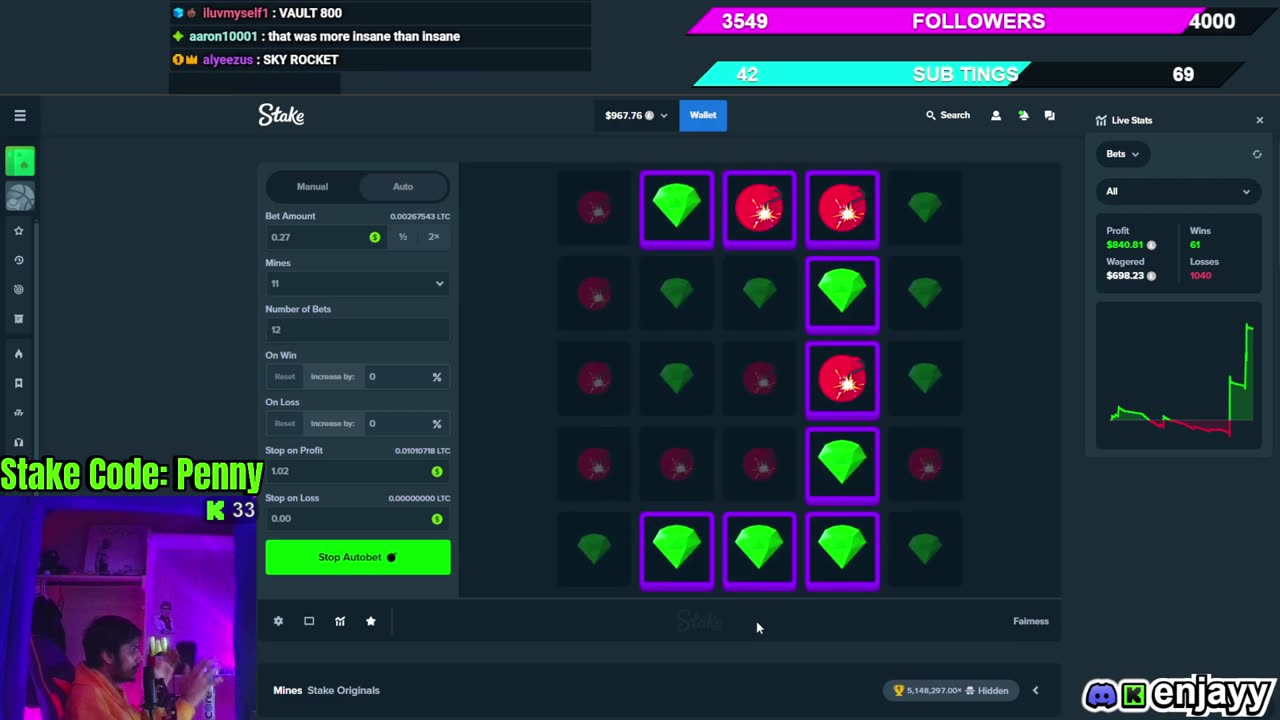Open the Challenges target icon in sidebar
1280x720 pixels.
coord(18,290)
